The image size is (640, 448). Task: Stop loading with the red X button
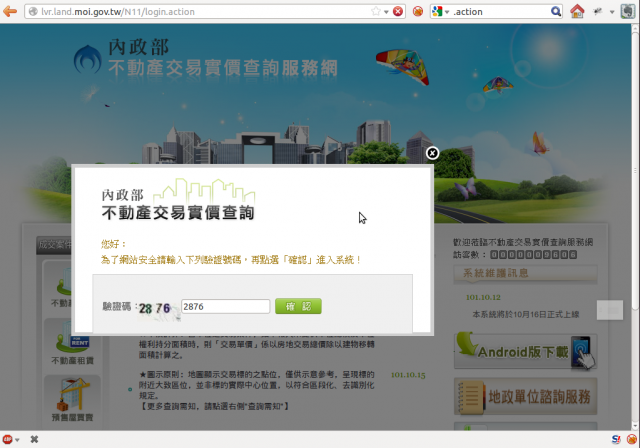tap(398, 11)
